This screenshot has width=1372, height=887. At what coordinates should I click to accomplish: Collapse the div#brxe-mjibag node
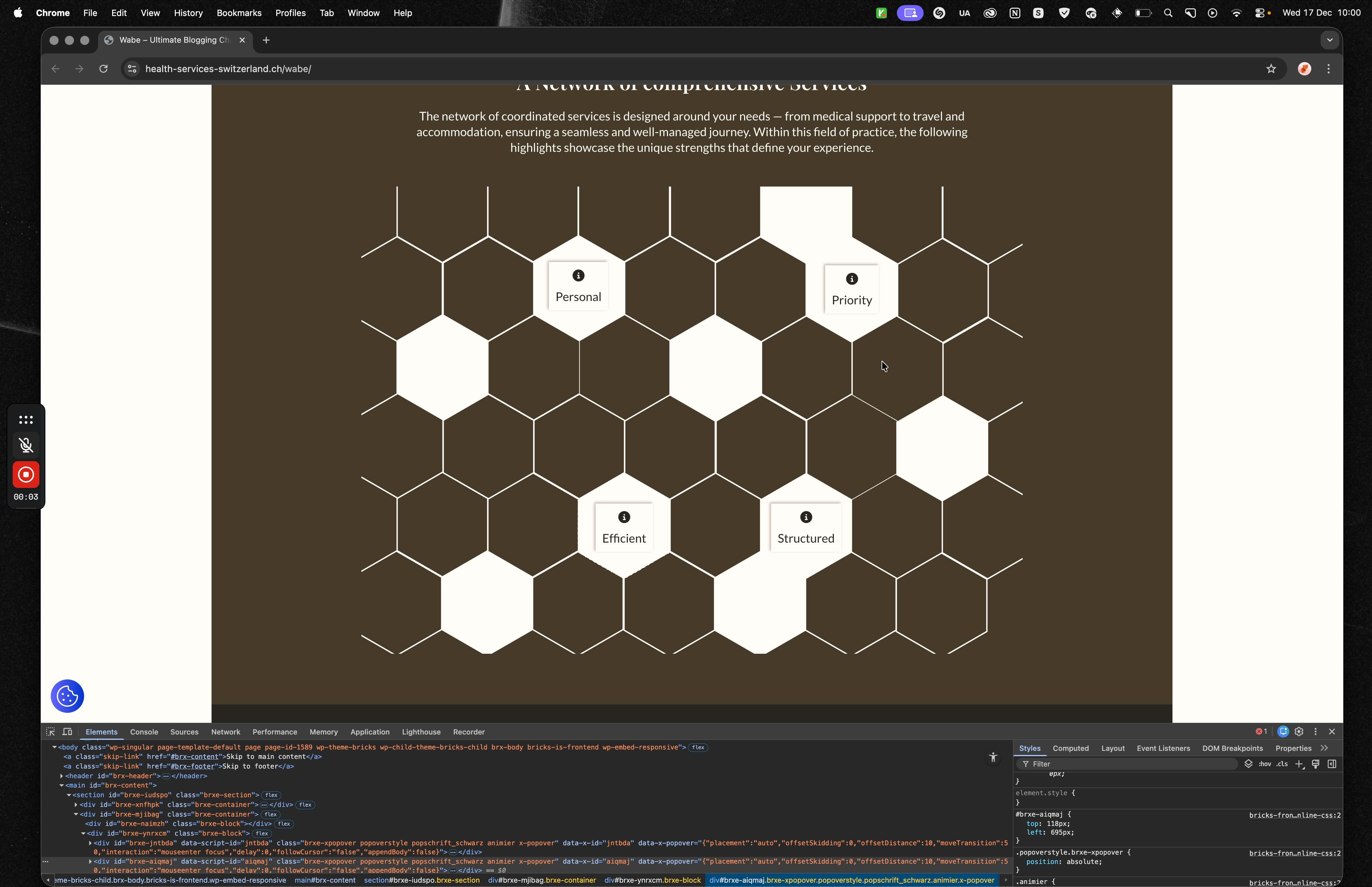(x=75, y=815)
